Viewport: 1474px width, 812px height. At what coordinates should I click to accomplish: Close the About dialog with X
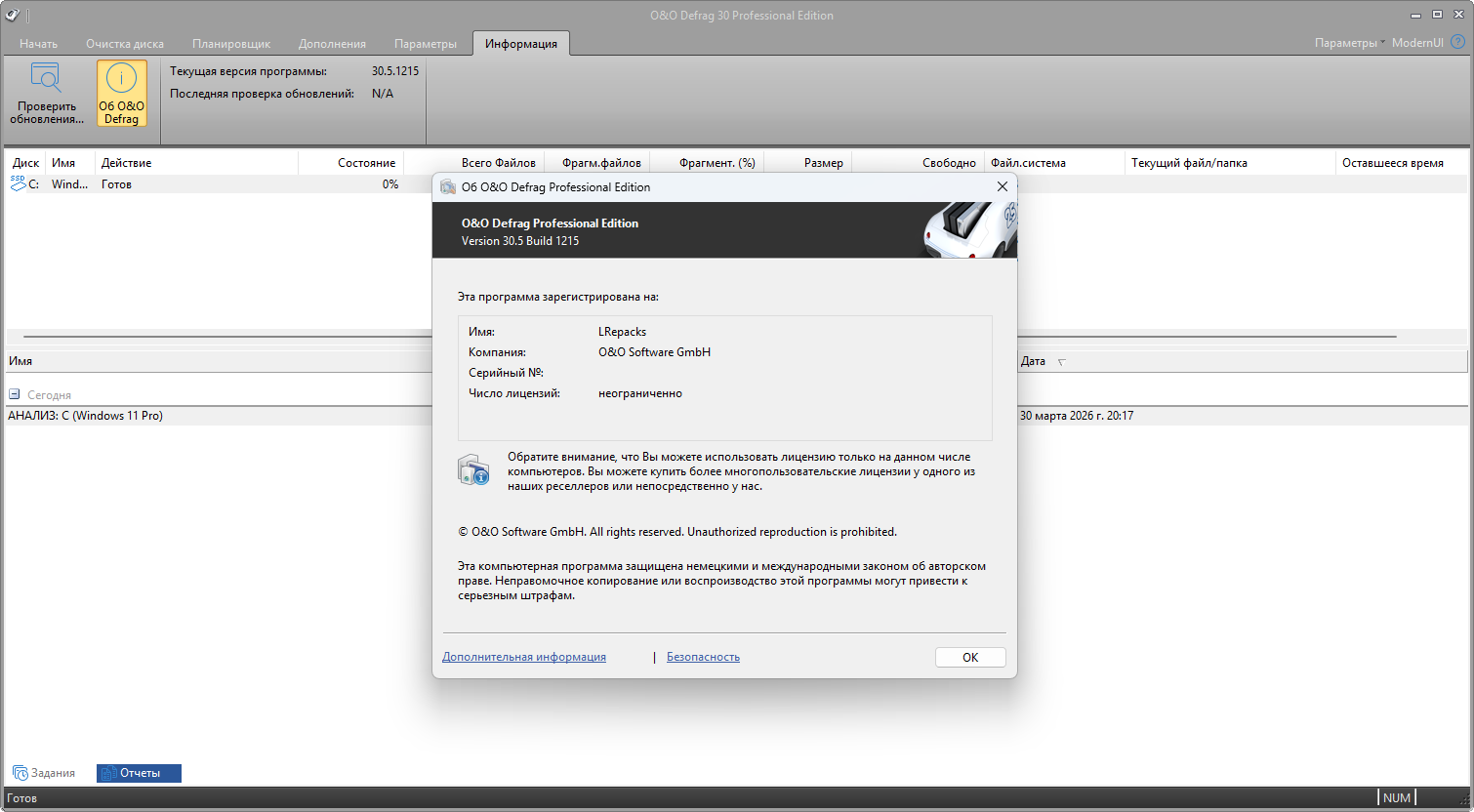click(1002, 186)
